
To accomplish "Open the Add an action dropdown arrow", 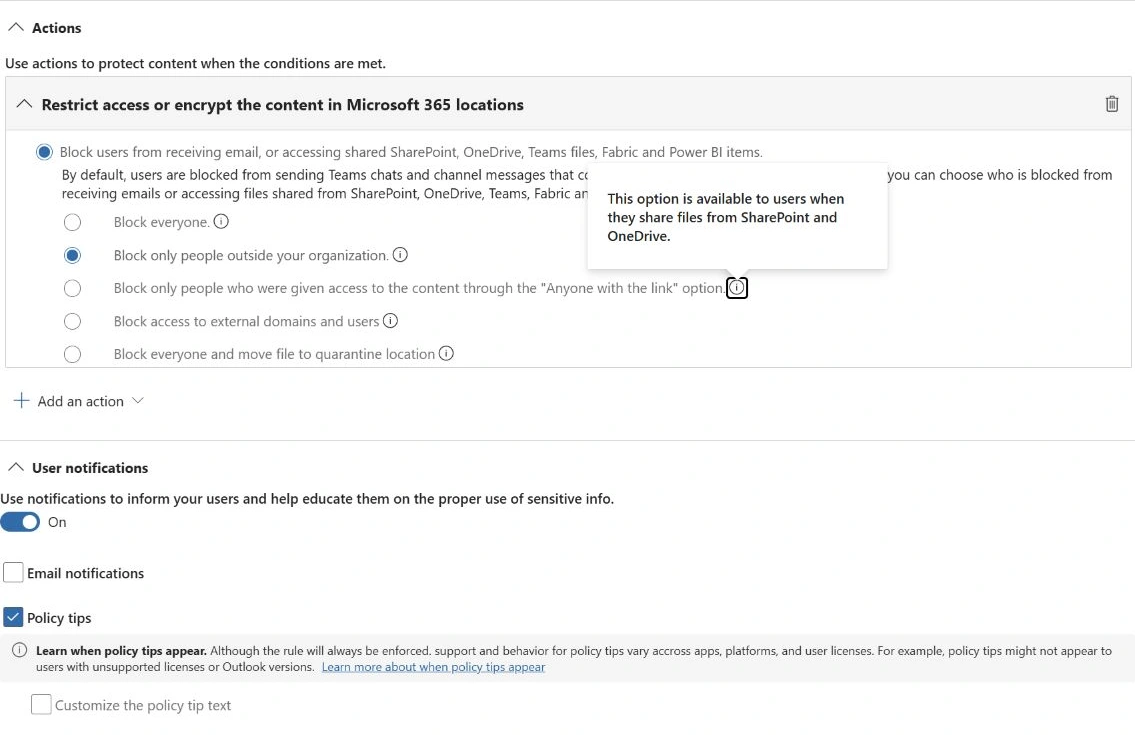I will 138,401.
